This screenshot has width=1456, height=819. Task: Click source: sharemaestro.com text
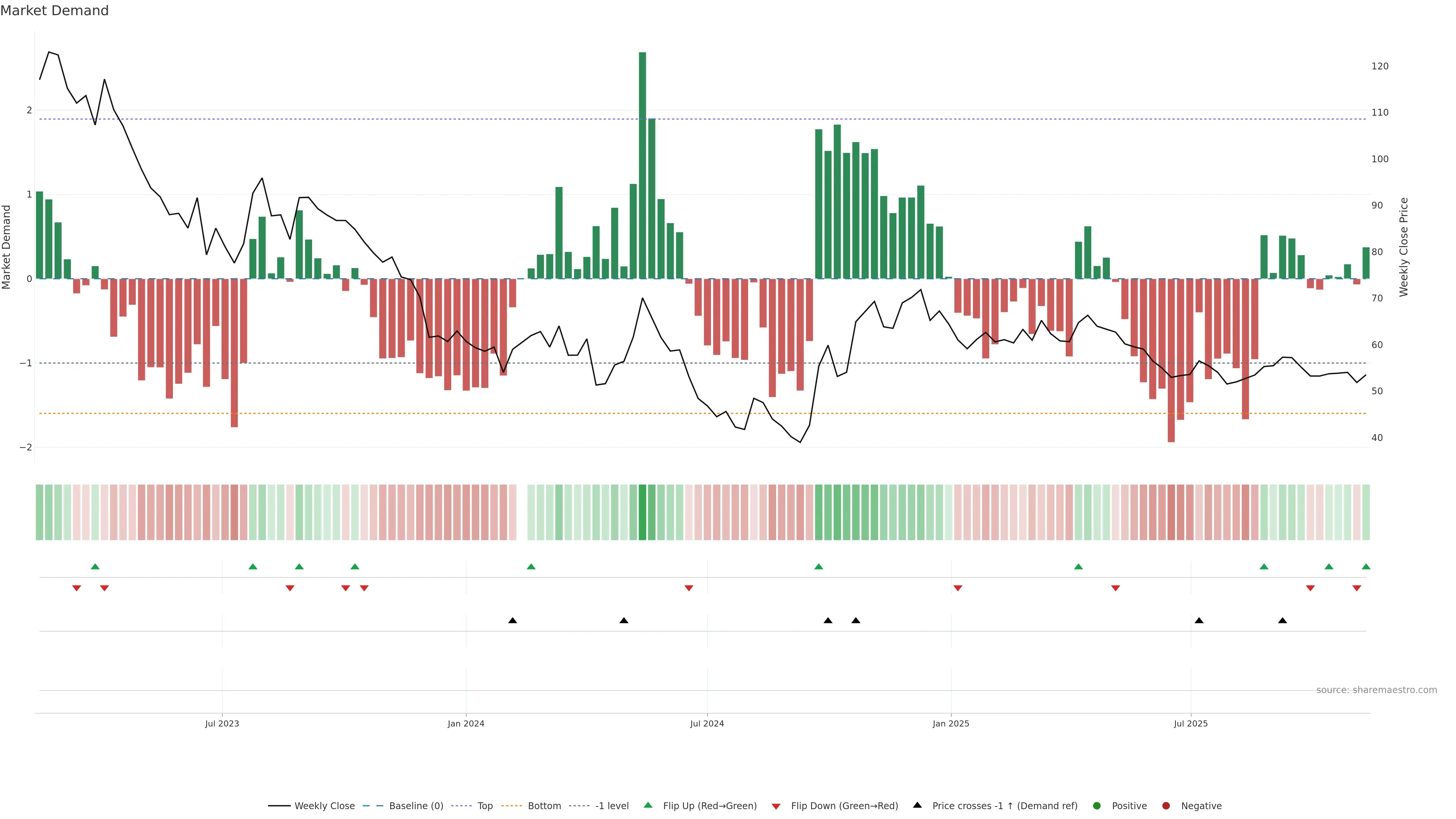point(1376,690)
